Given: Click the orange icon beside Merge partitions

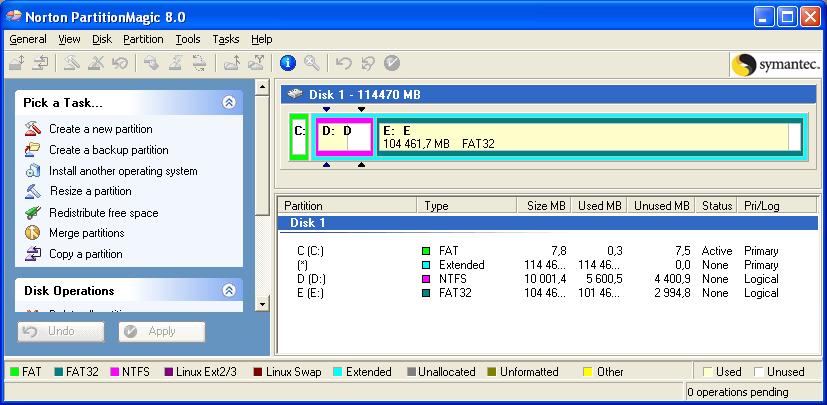Looking at the screenshot, I should tap(33, 233).
